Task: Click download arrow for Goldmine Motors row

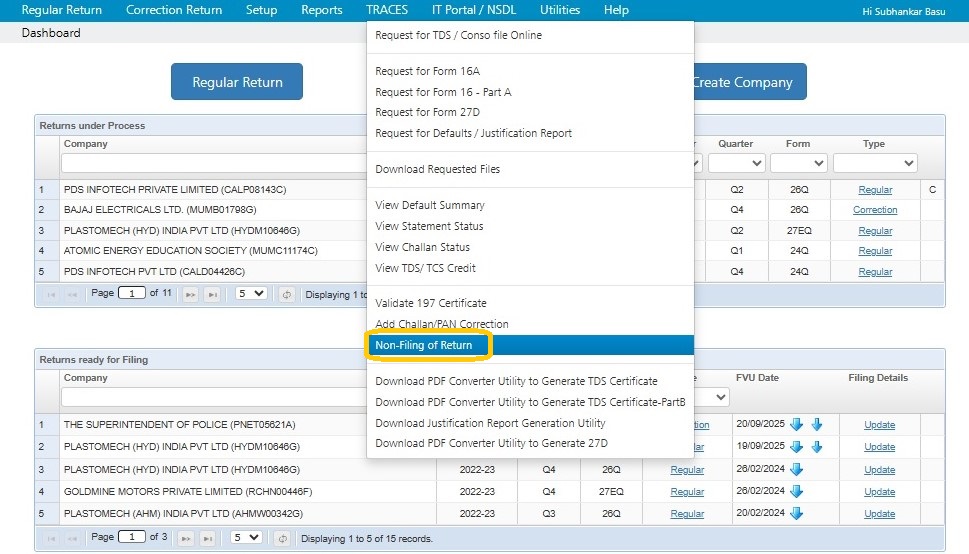Action: tap(797, 492)
